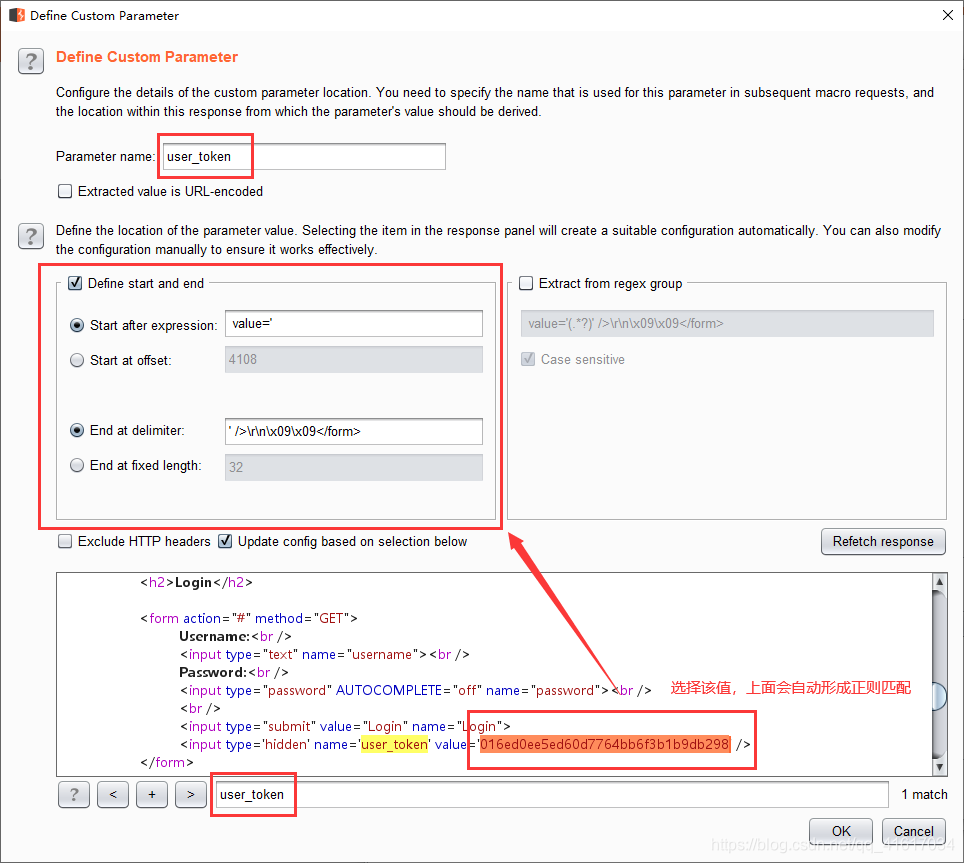Click the Username: label in response

215,636
